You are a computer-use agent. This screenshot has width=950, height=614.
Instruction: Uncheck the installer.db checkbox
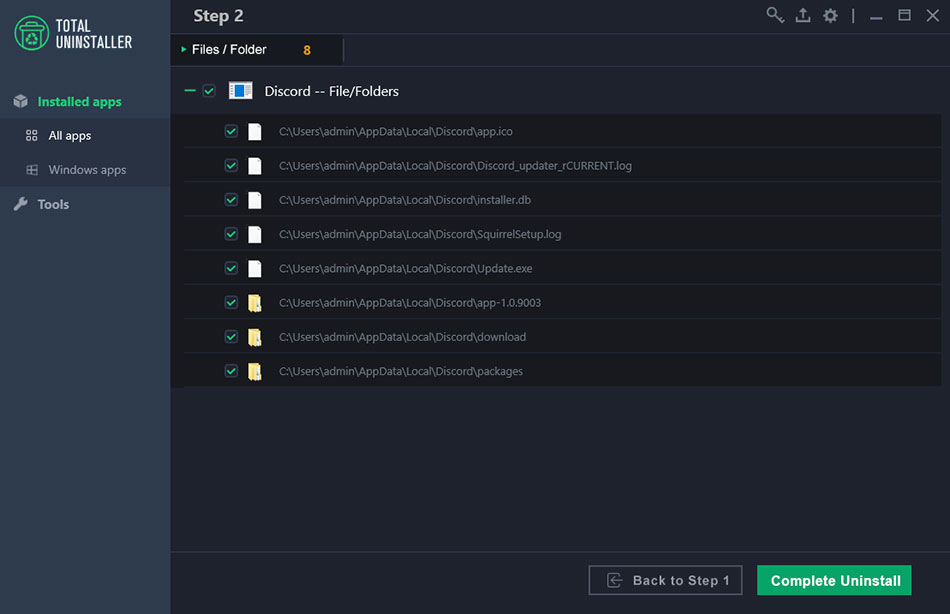(231, 199)
